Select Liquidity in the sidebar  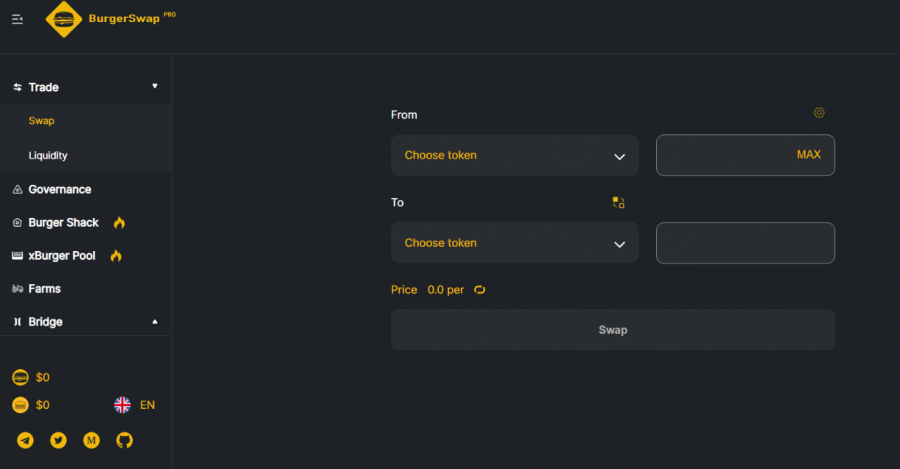(48, 156)
